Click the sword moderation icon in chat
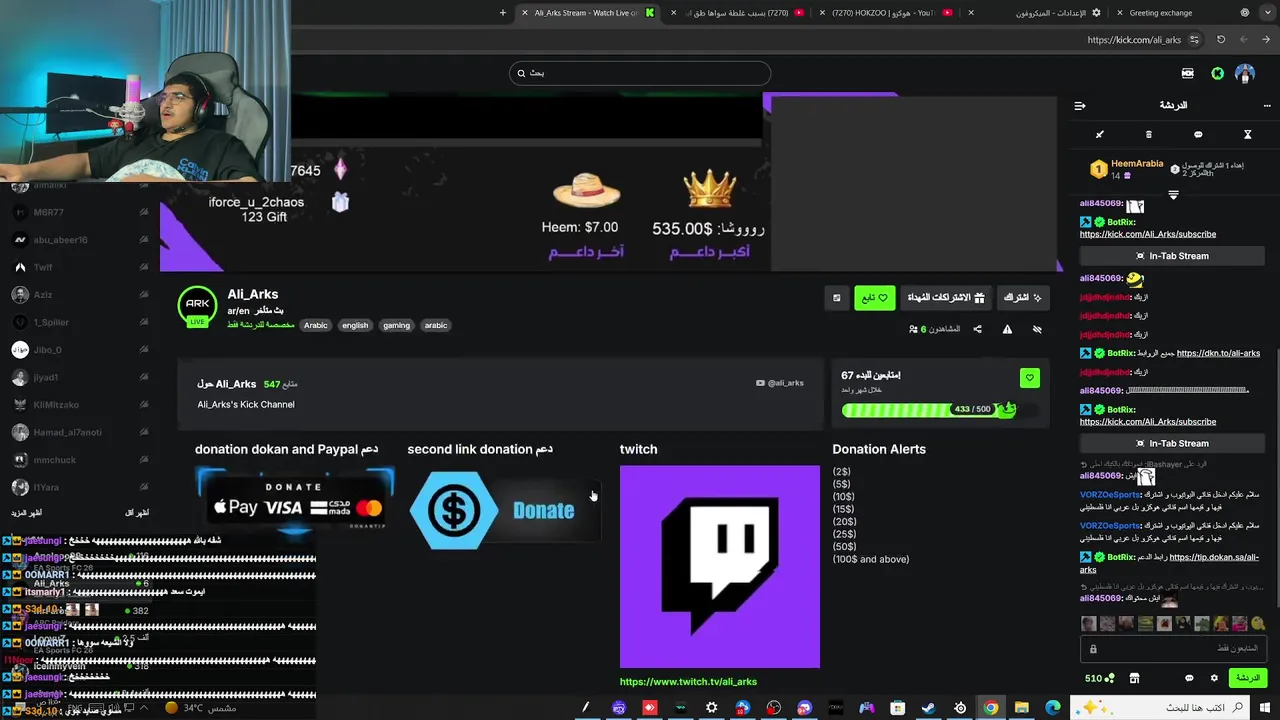1280x720 pixels. tap(1100, 134)
